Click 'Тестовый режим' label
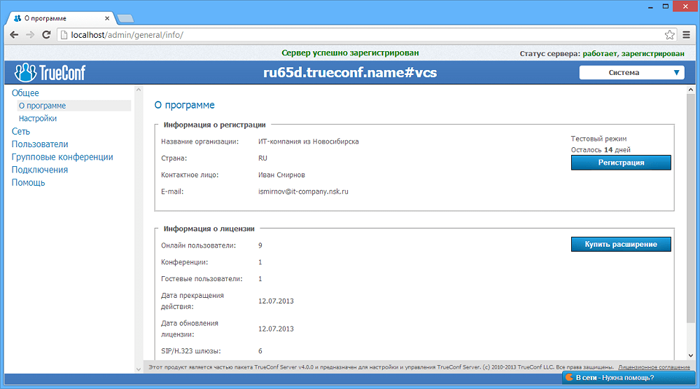This screenshot has height=389, width=700. pos(599,138)
